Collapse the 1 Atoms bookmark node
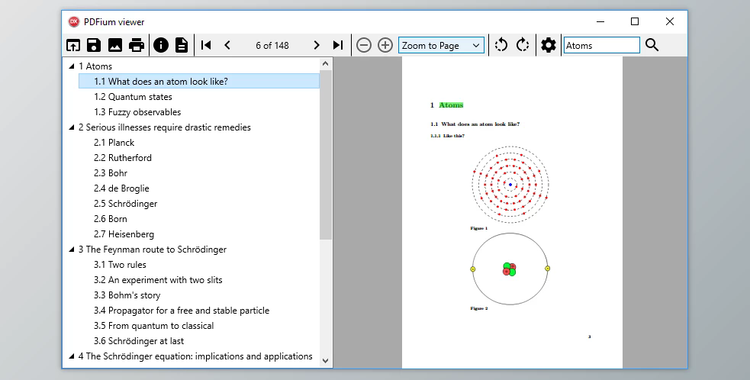This screenshot has width=750, height=380. 72,66
